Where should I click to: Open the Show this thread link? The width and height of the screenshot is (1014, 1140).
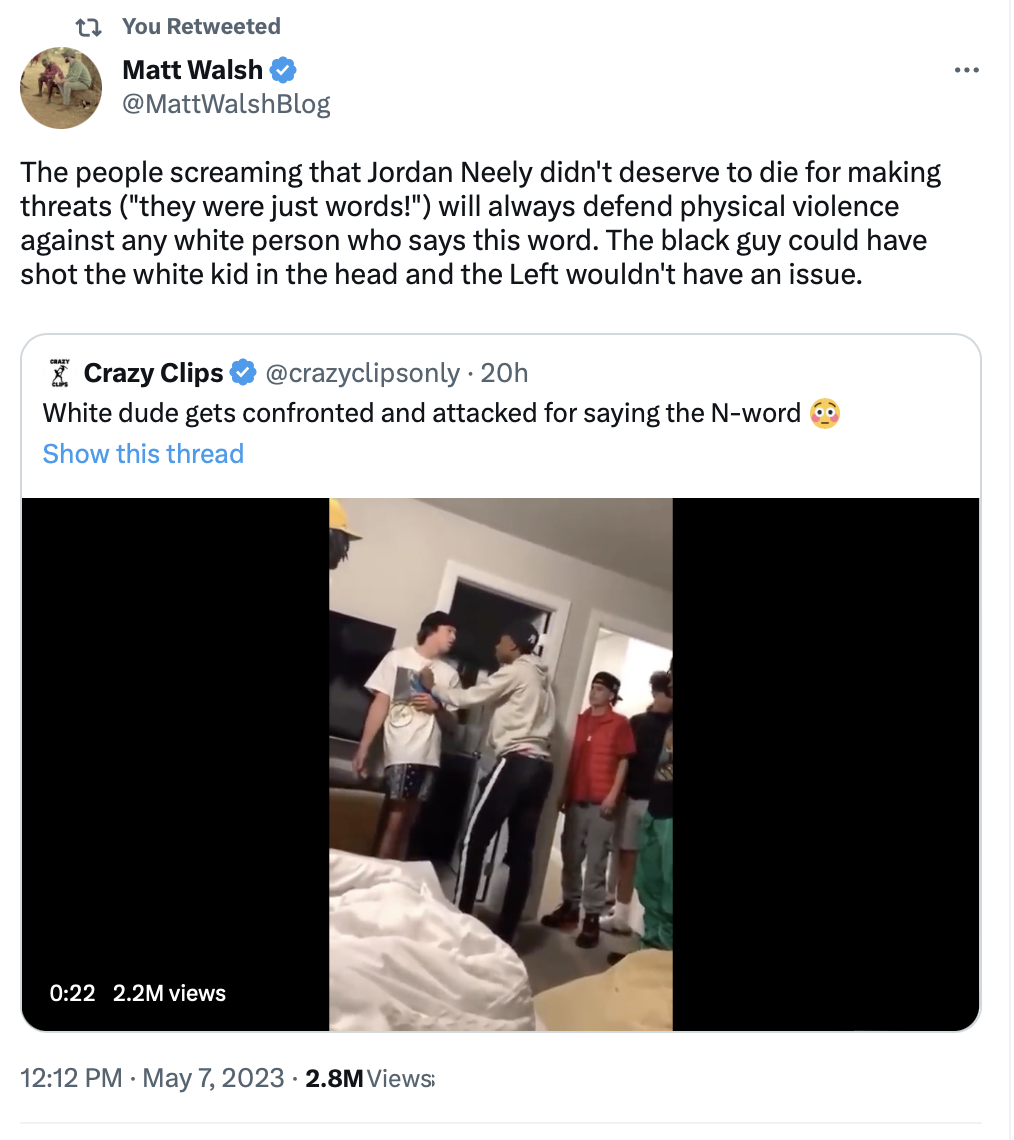pos(143,454)
